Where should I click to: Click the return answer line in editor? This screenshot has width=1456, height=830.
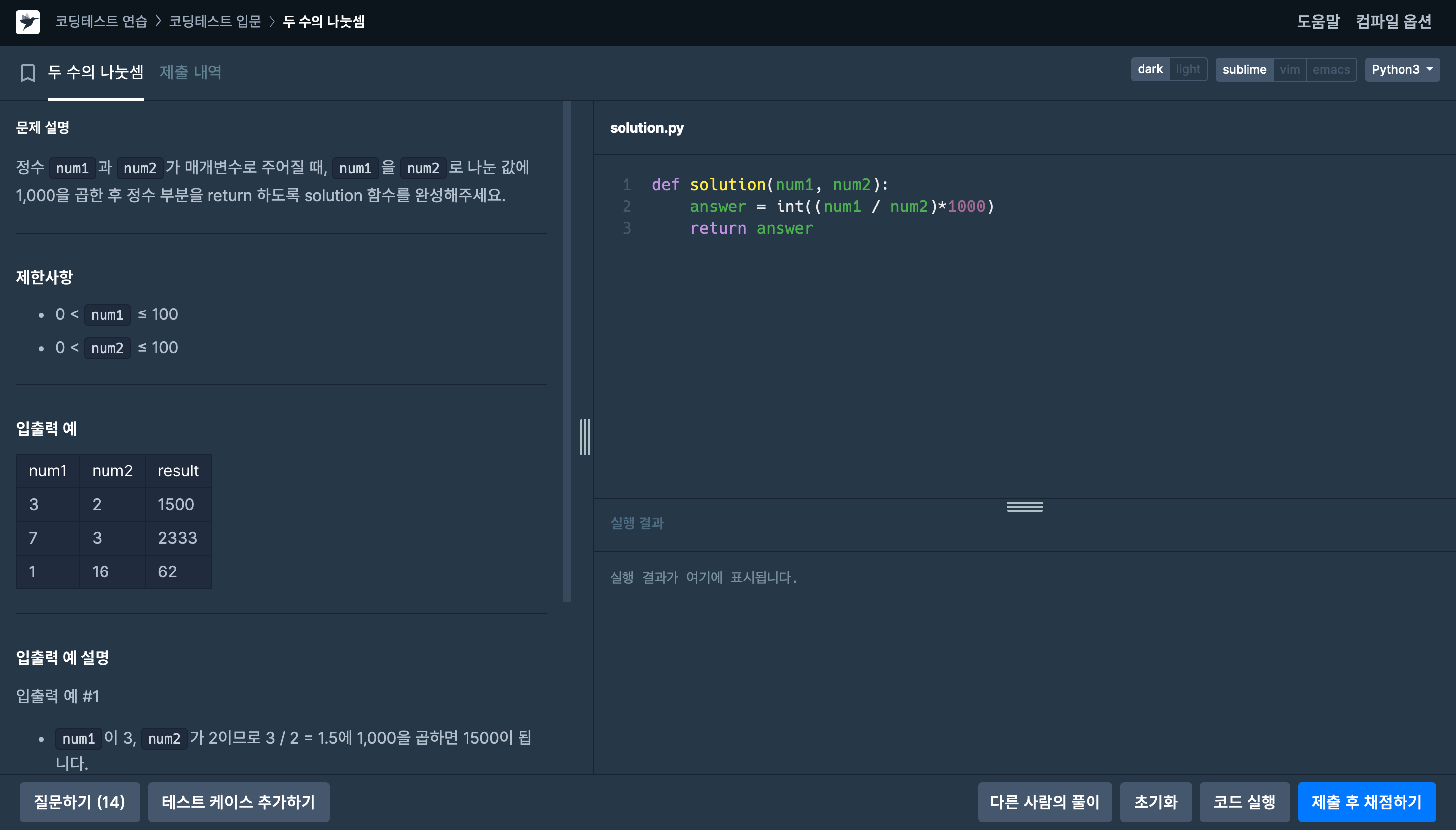tap(751, 228)
